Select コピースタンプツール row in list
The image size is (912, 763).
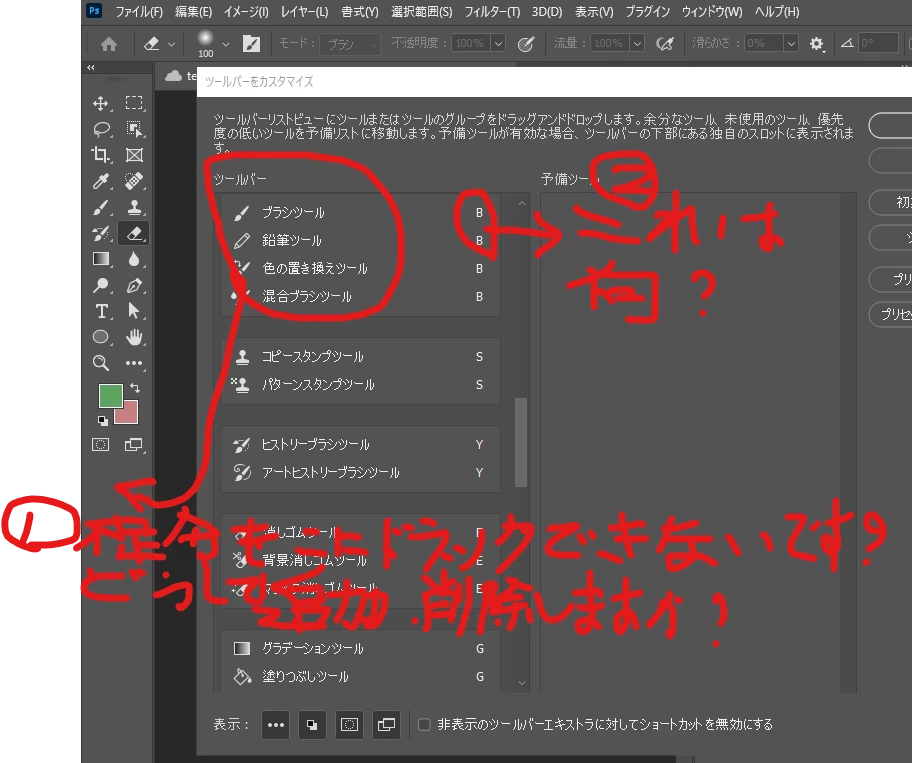click(361, 356)
